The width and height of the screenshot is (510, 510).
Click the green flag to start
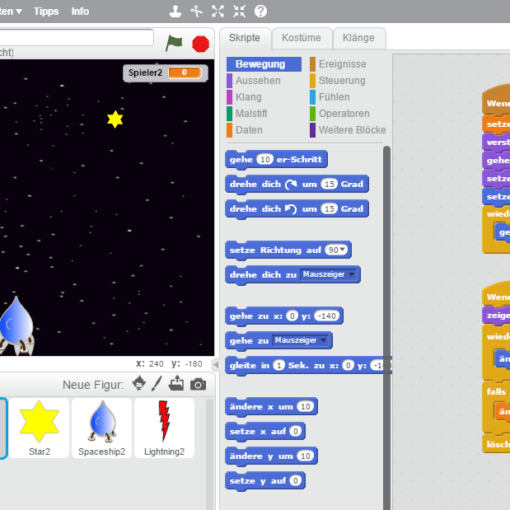click(x=174, y=43)
